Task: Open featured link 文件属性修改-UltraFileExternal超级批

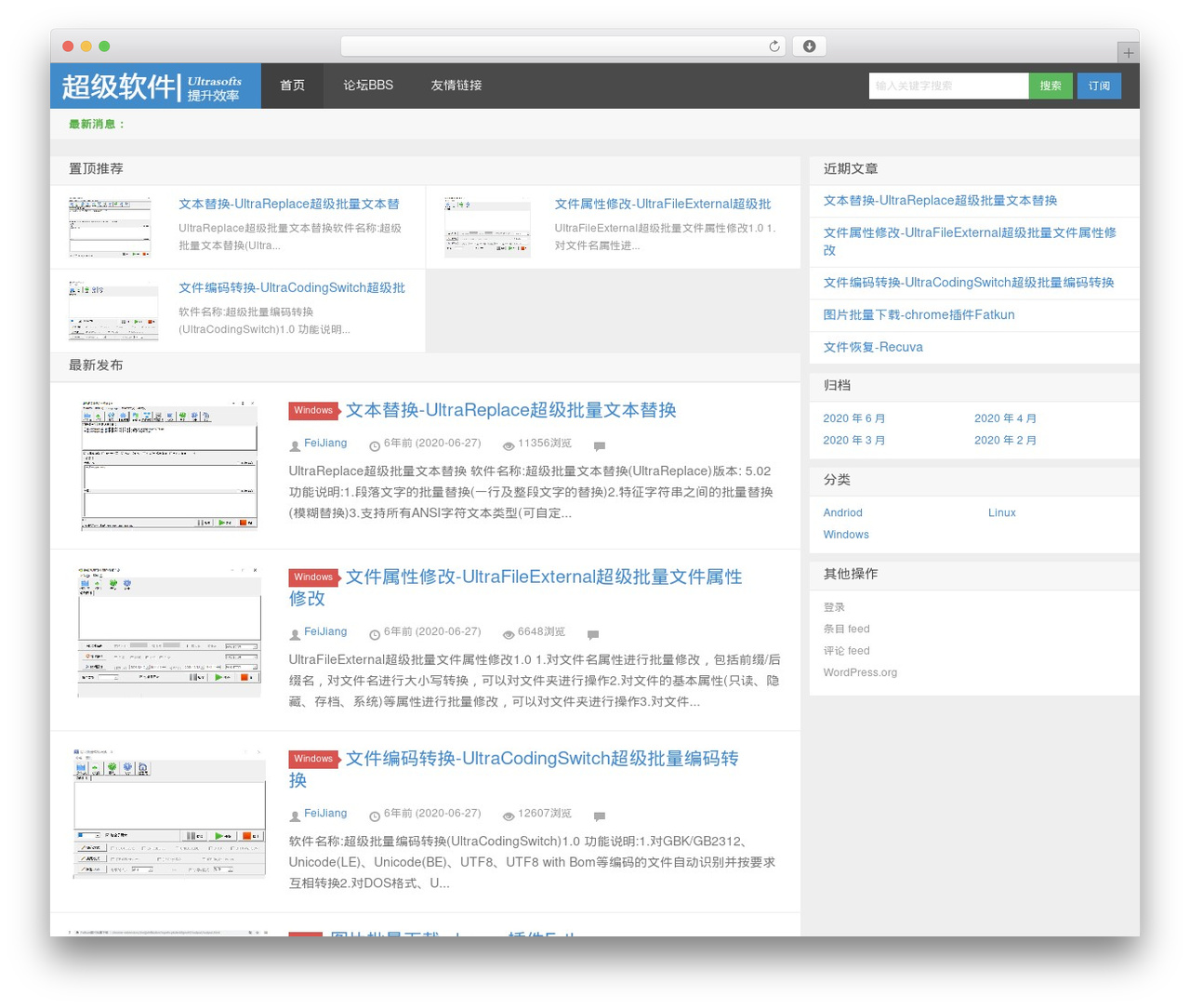Action: pos(663,205)
